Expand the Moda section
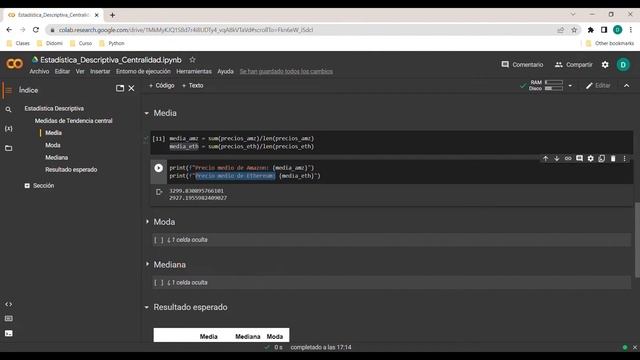This screenshot has height=360, width=640. click(147, 222)
